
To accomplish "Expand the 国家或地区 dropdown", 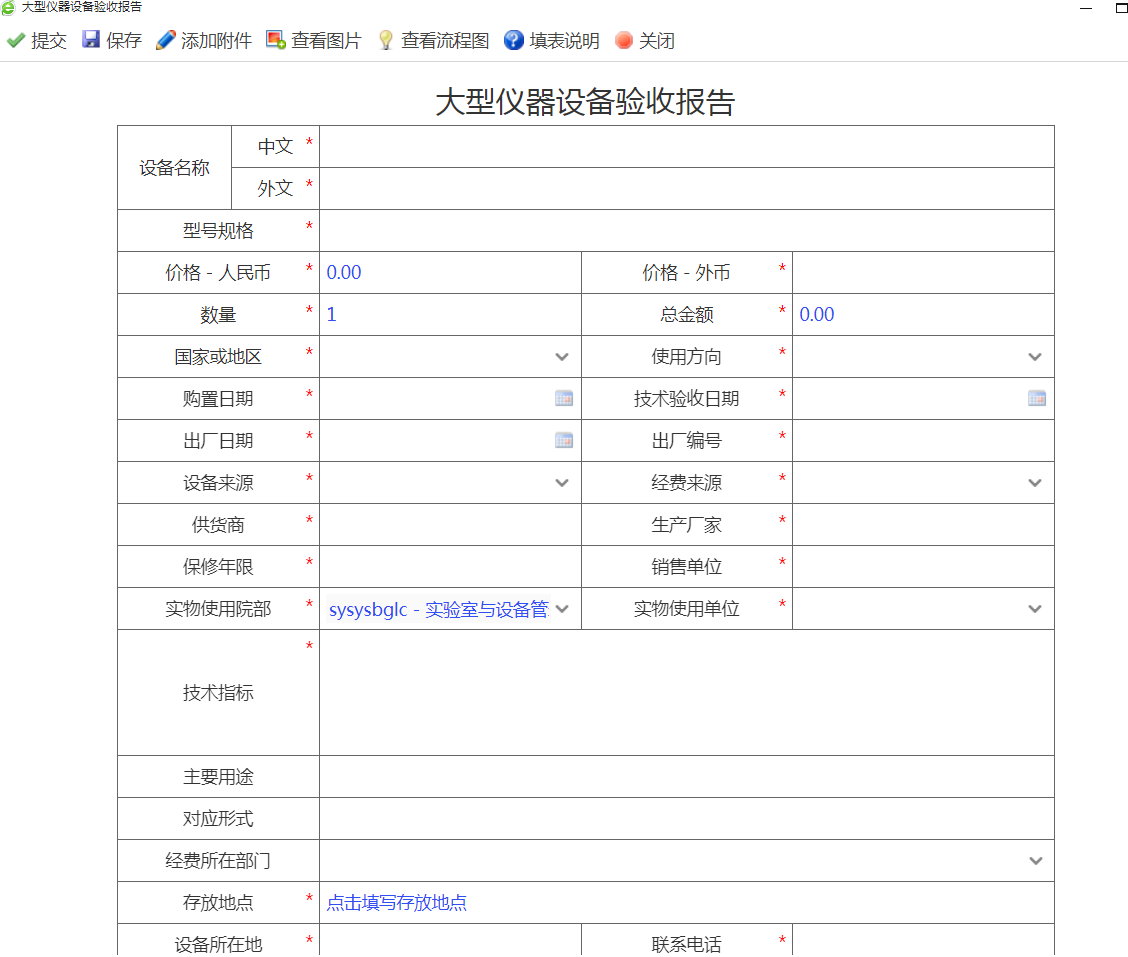I will tap(562, 357).
